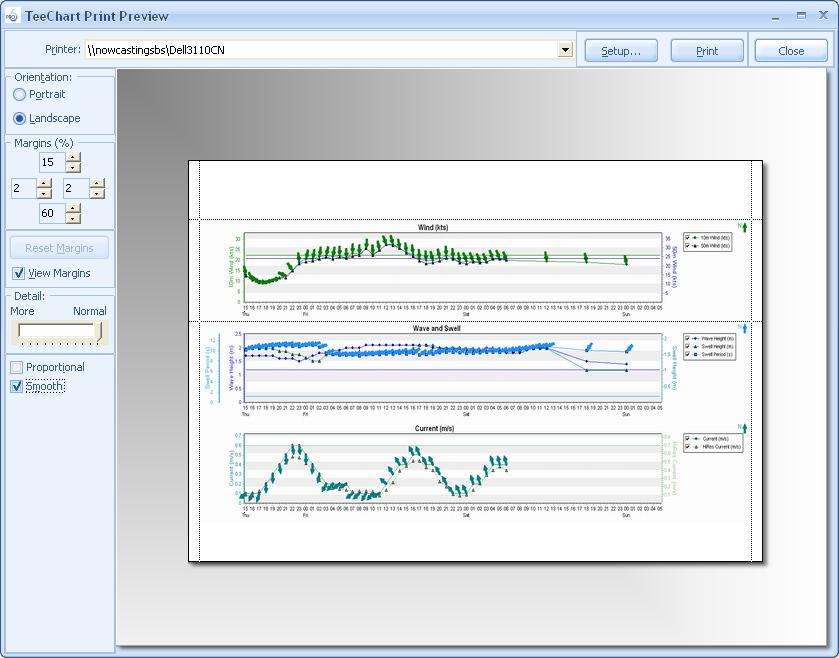This screenshot has height=658, width=839.
Task: Decrease the bottom margin value 60
Action: tap(73, 218)
